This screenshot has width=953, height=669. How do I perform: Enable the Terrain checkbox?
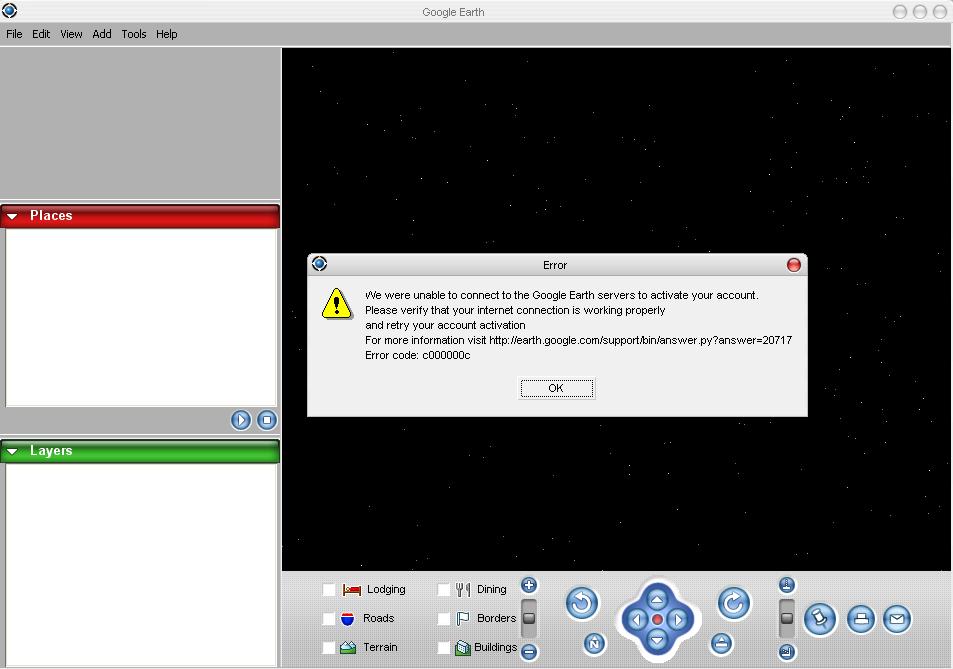click(x=329, y=648)
